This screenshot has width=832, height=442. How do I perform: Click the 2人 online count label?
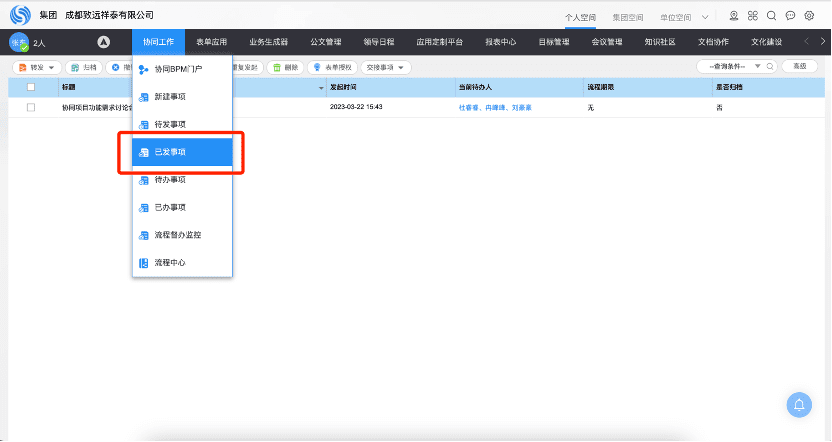(39, 43)
